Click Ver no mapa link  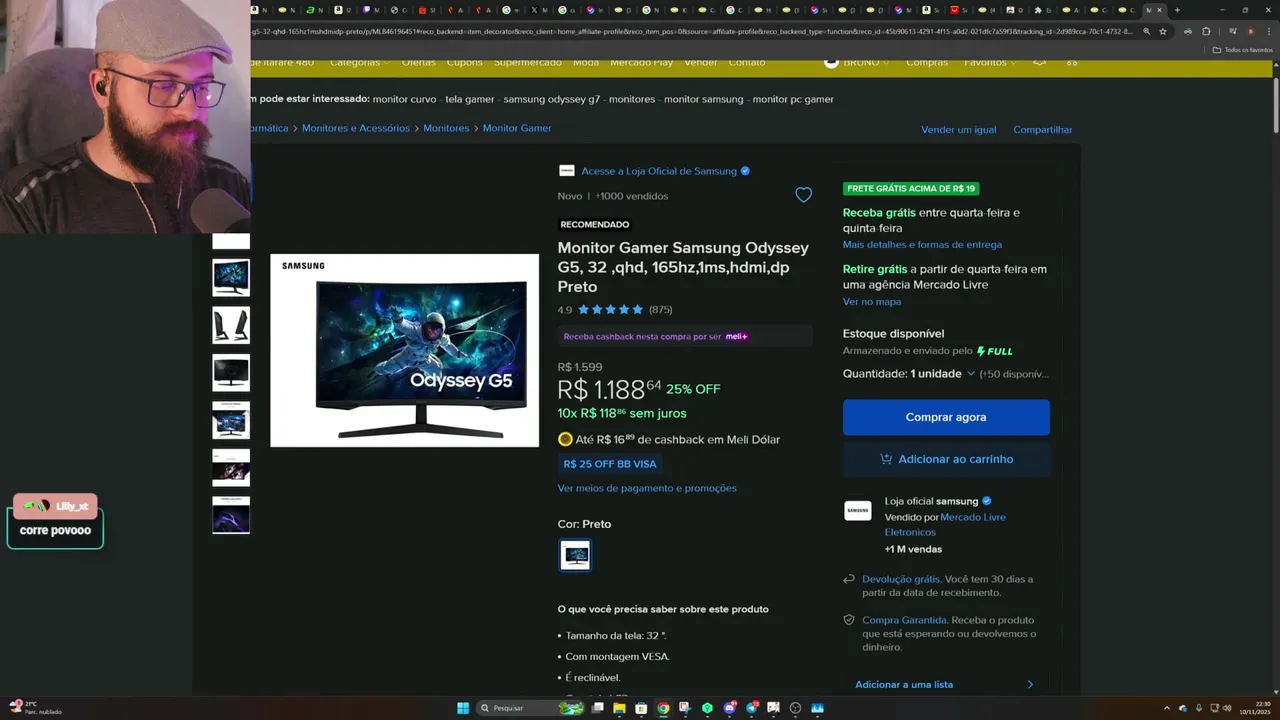coord(872,301)
